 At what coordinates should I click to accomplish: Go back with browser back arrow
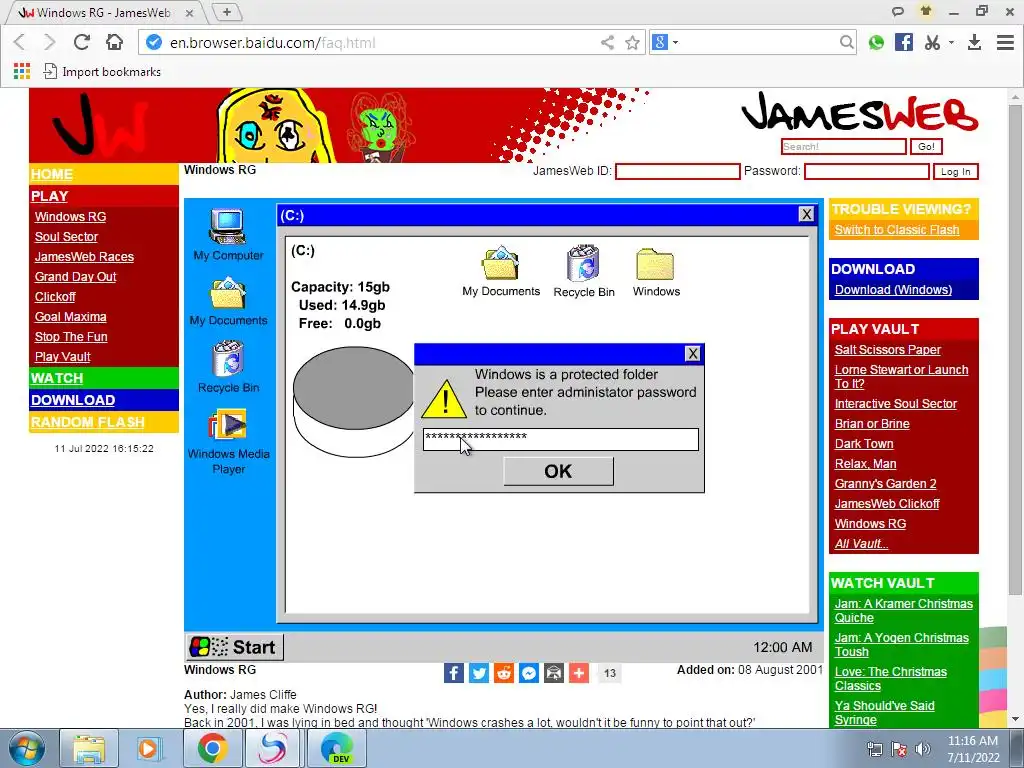pyautogui.click(x=20, y=42)
